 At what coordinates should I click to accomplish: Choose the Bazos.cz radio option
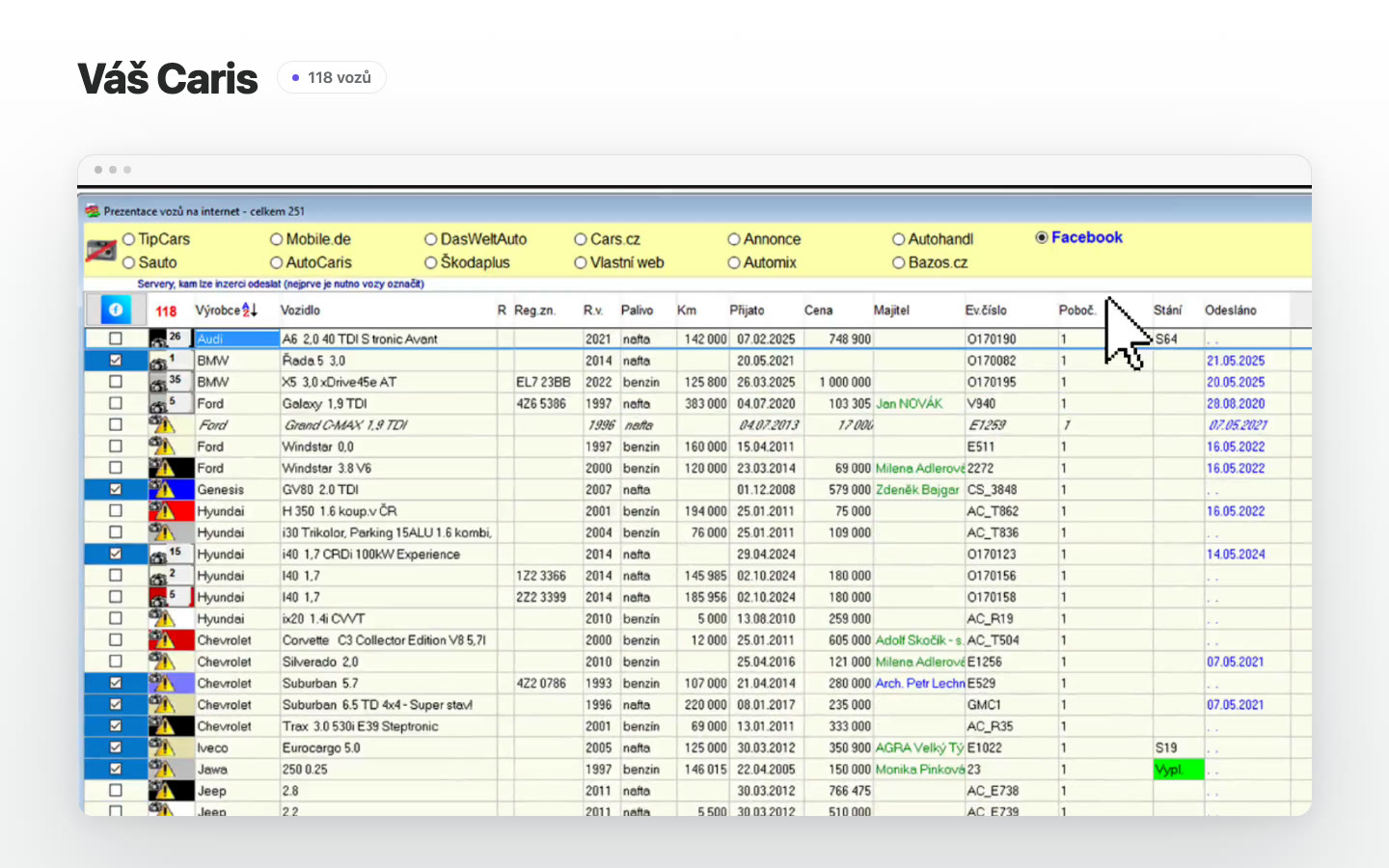(898, 262)
